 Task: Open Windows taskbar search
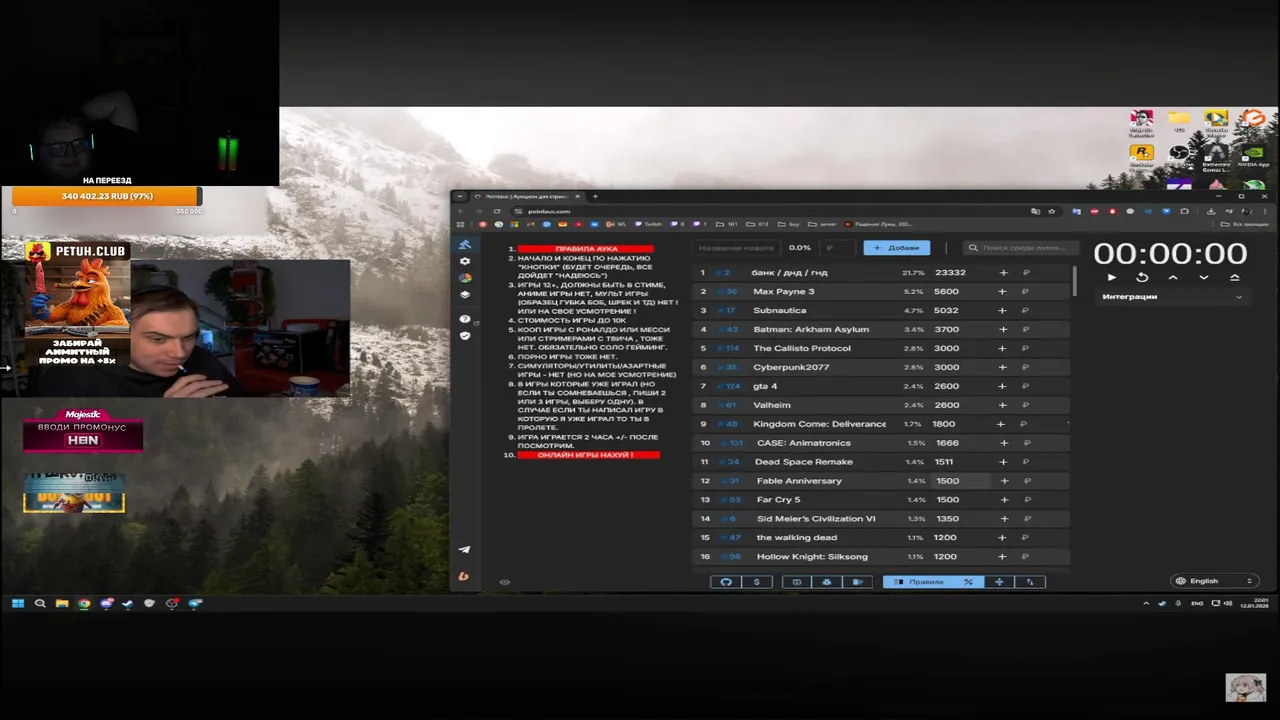[40, 603]
